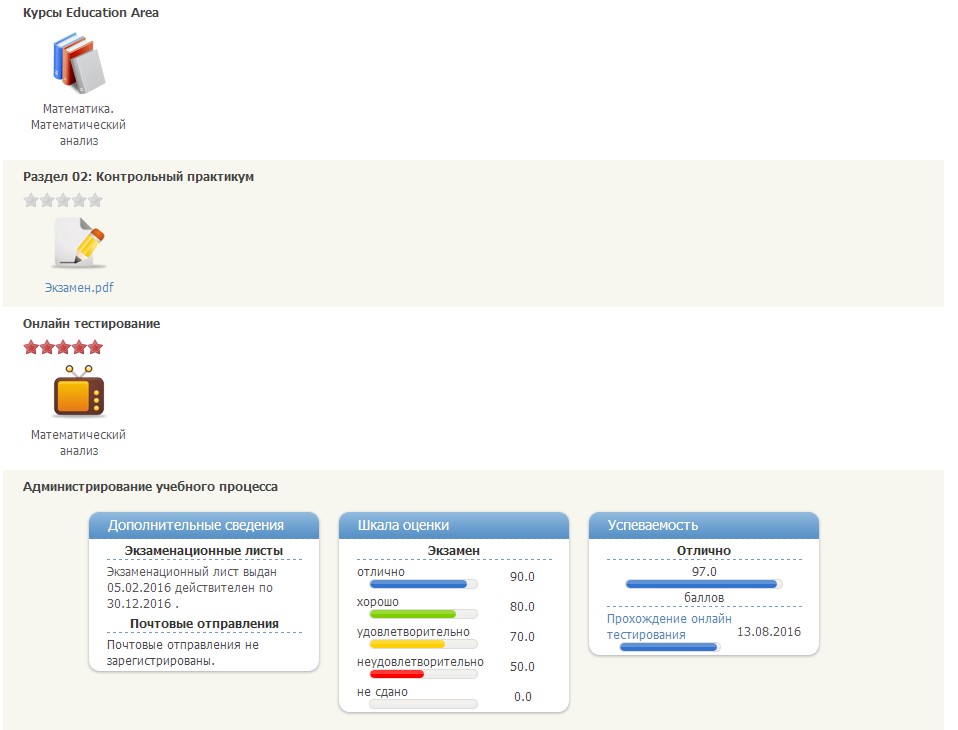Open Прохождение онлайн тестирования link
Image resolution: width=958 pixels, height=730 pixels.
[668, 626]
